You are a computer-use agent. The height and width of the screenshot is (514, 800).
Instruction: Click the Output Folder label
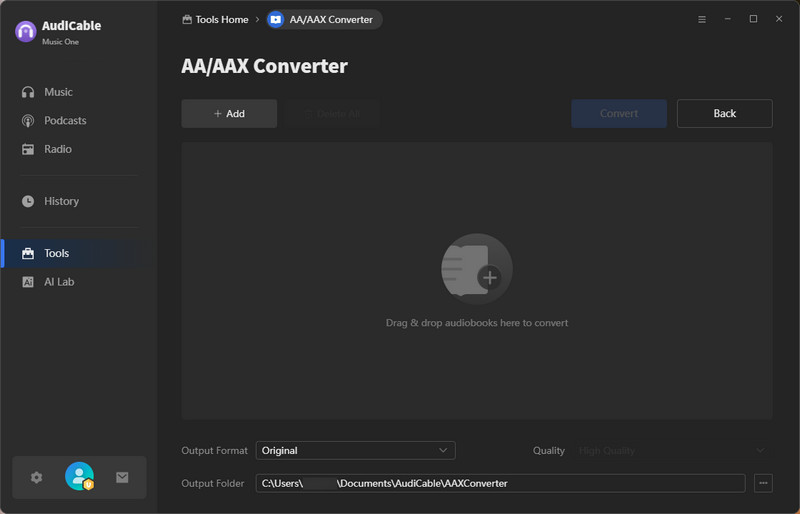click(x=213, y=483)
